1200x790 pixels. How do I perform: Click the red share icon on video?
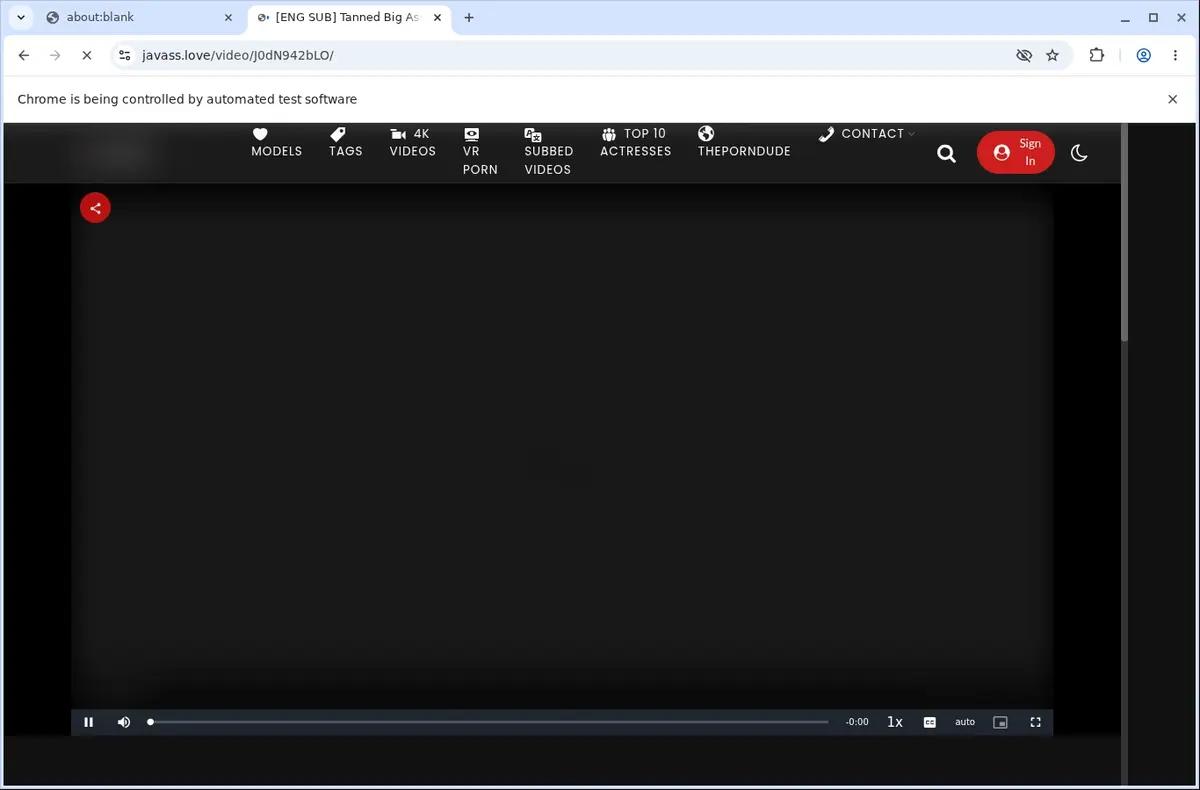click(x=95, y=208)
